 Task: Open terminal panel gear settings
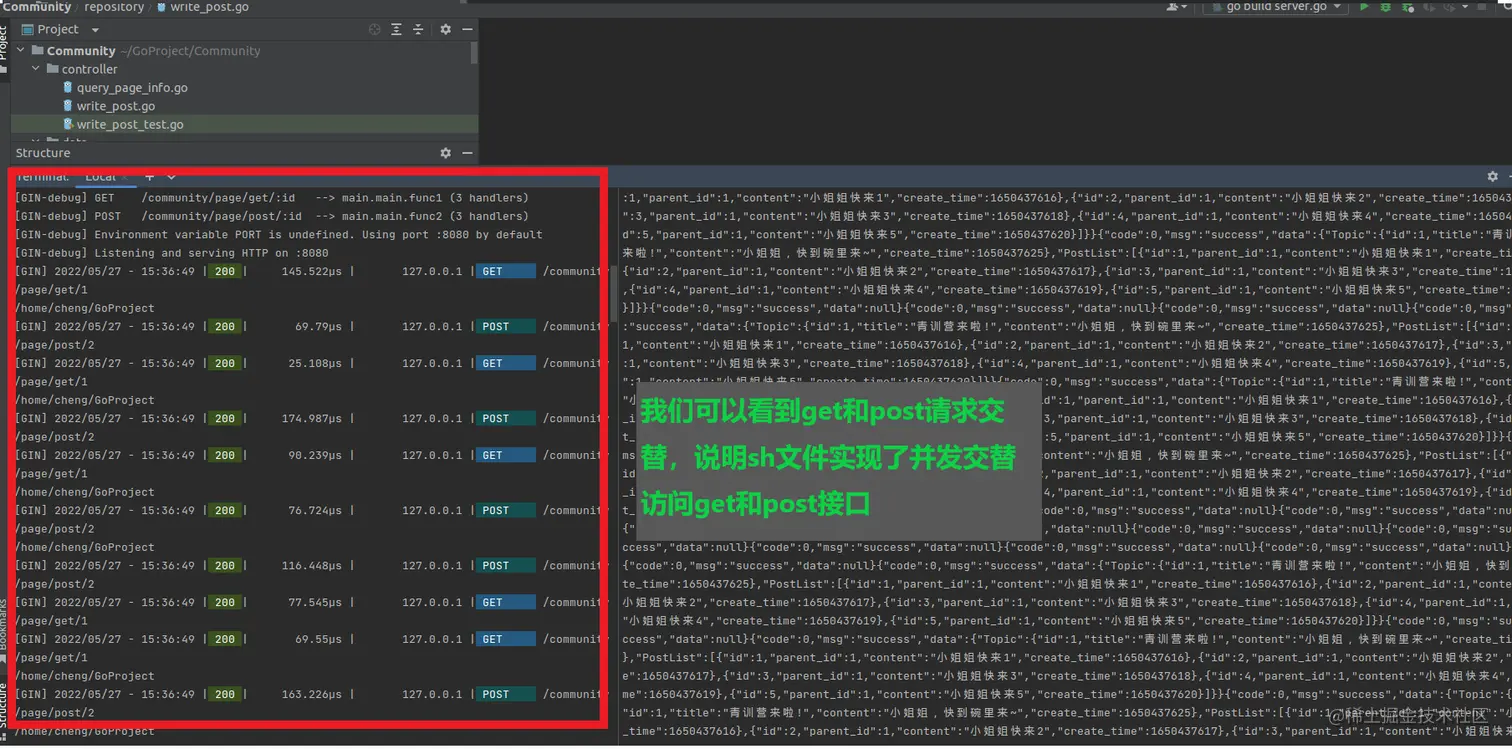point(1493,177)
